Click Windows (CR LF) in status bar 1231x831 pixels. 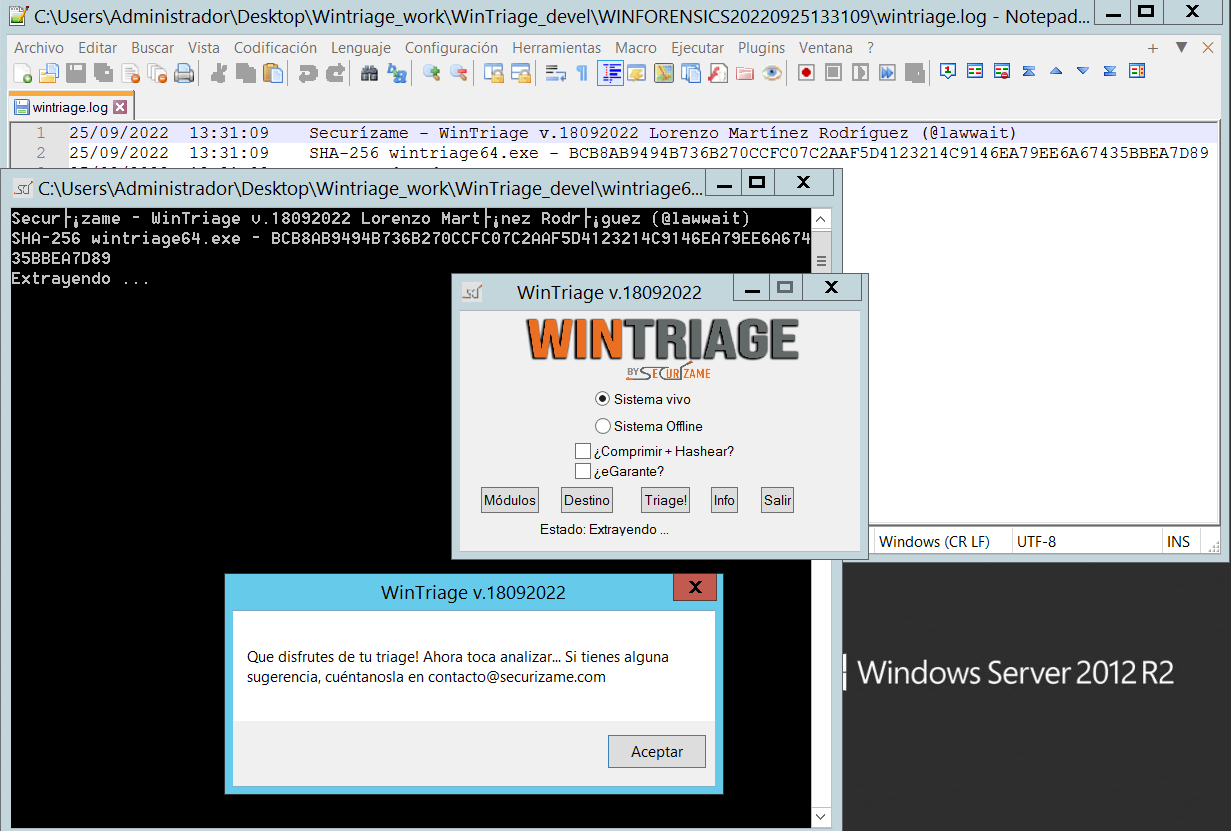934,541
